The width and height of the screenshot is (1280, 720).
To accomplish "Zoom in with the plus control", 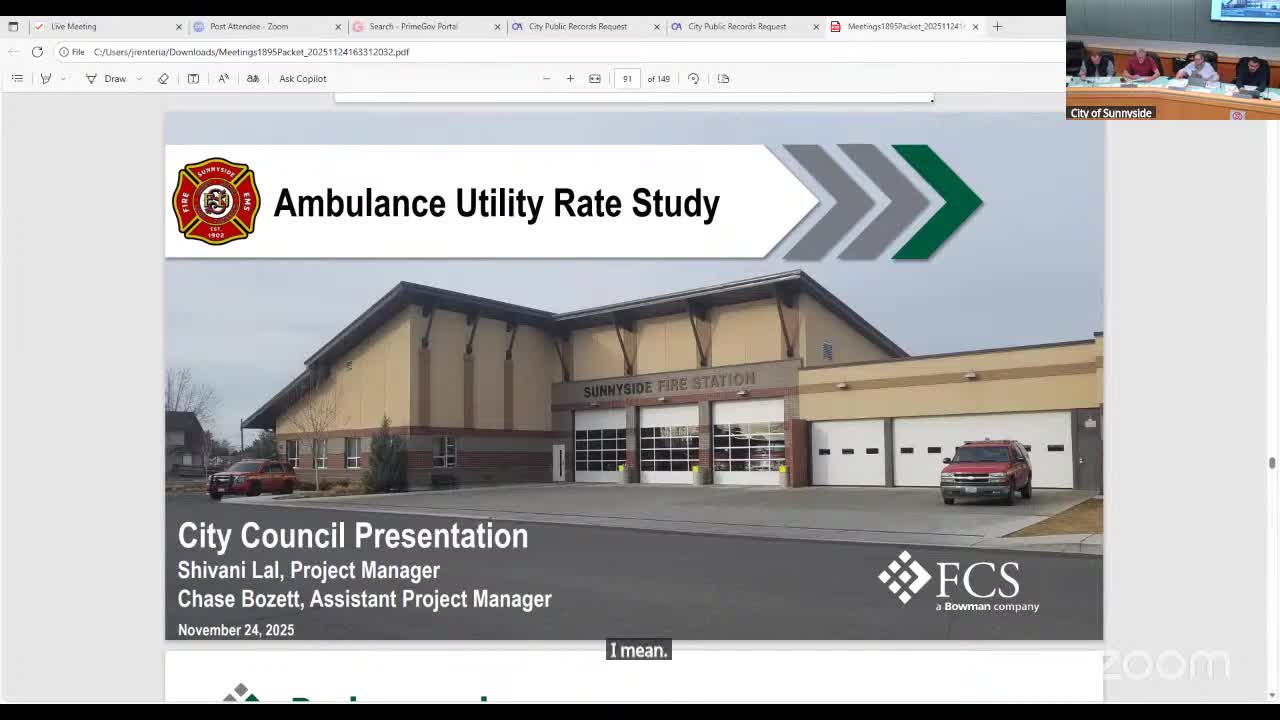I will [x=570, y=78].
